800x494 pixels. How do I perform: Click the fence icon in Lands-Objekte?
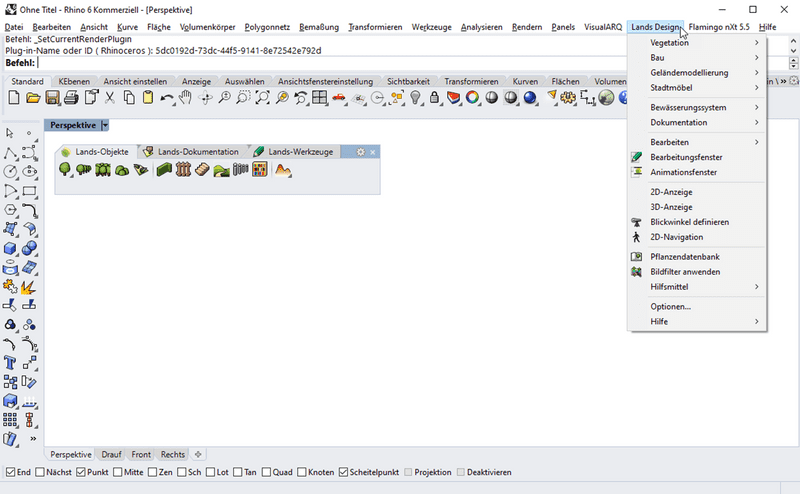[183, 169]
